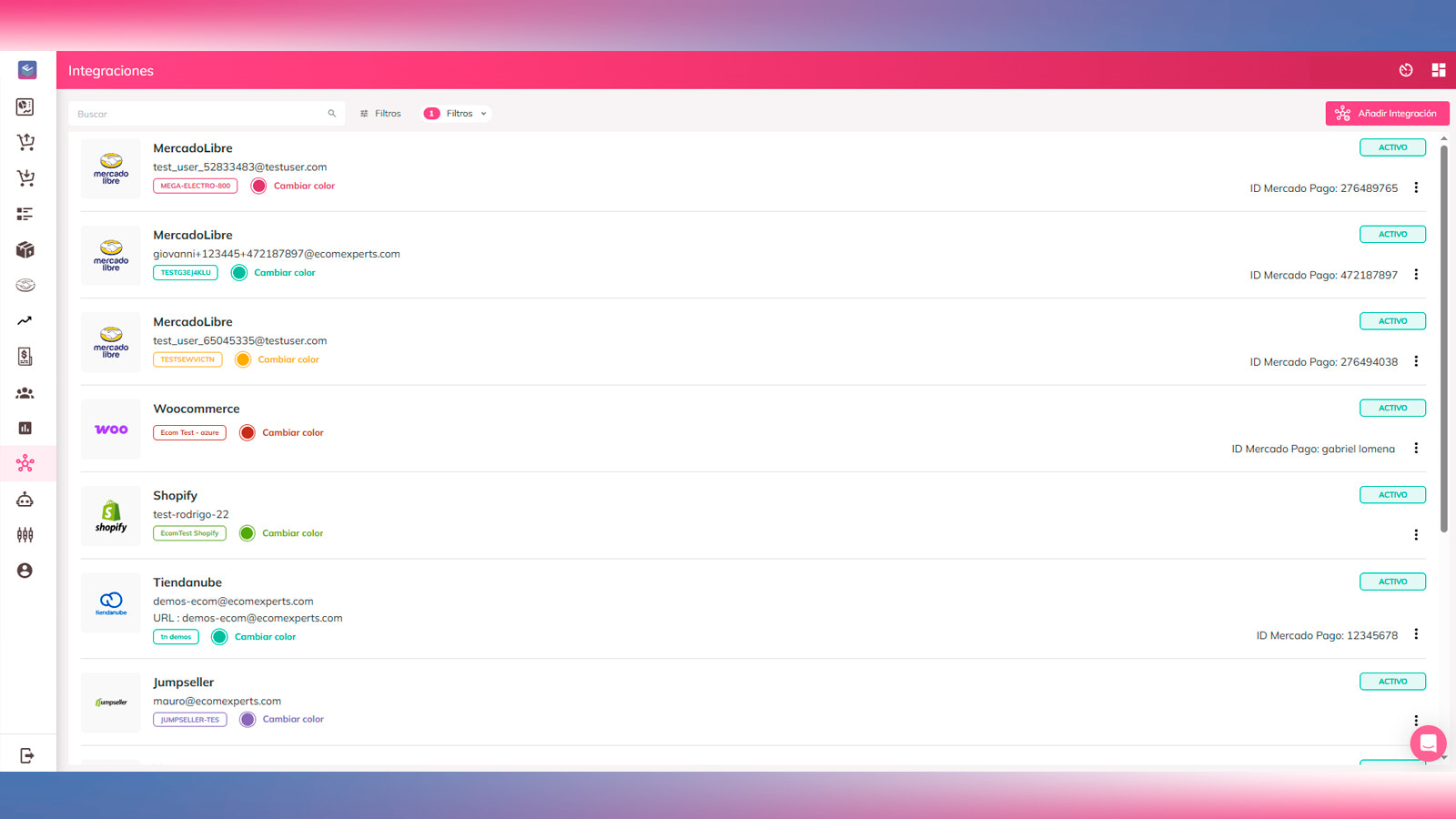Click the Shopify logo thumbnail
The image size is (1456, 819).
111,516
